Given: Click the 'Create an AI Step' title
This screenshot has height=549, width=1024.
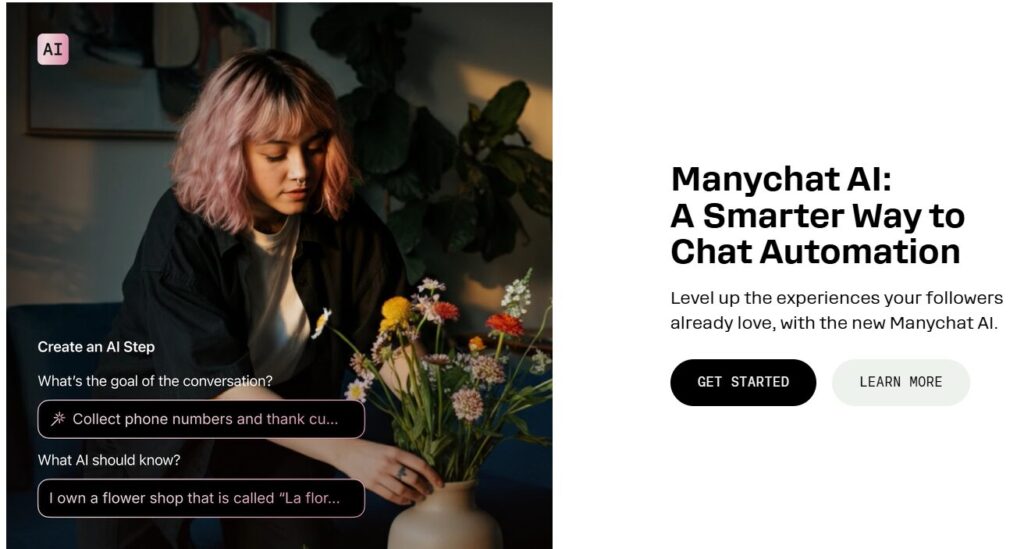Looking at the screenshot, I should [96, 347].
